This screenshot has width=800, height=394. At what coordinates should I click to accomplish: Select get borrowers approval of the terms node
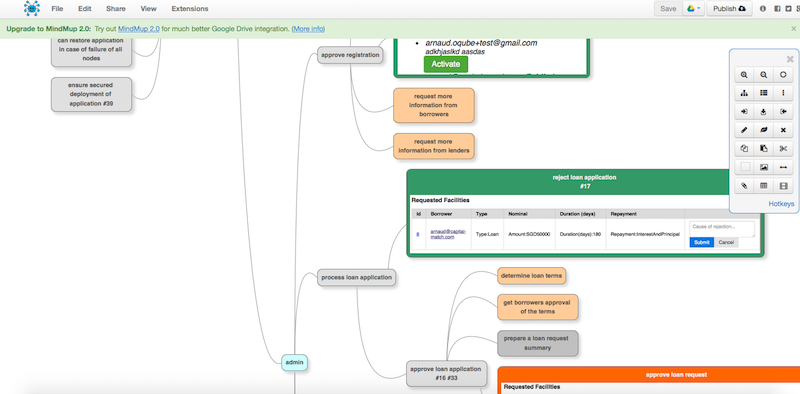(538, 307)
